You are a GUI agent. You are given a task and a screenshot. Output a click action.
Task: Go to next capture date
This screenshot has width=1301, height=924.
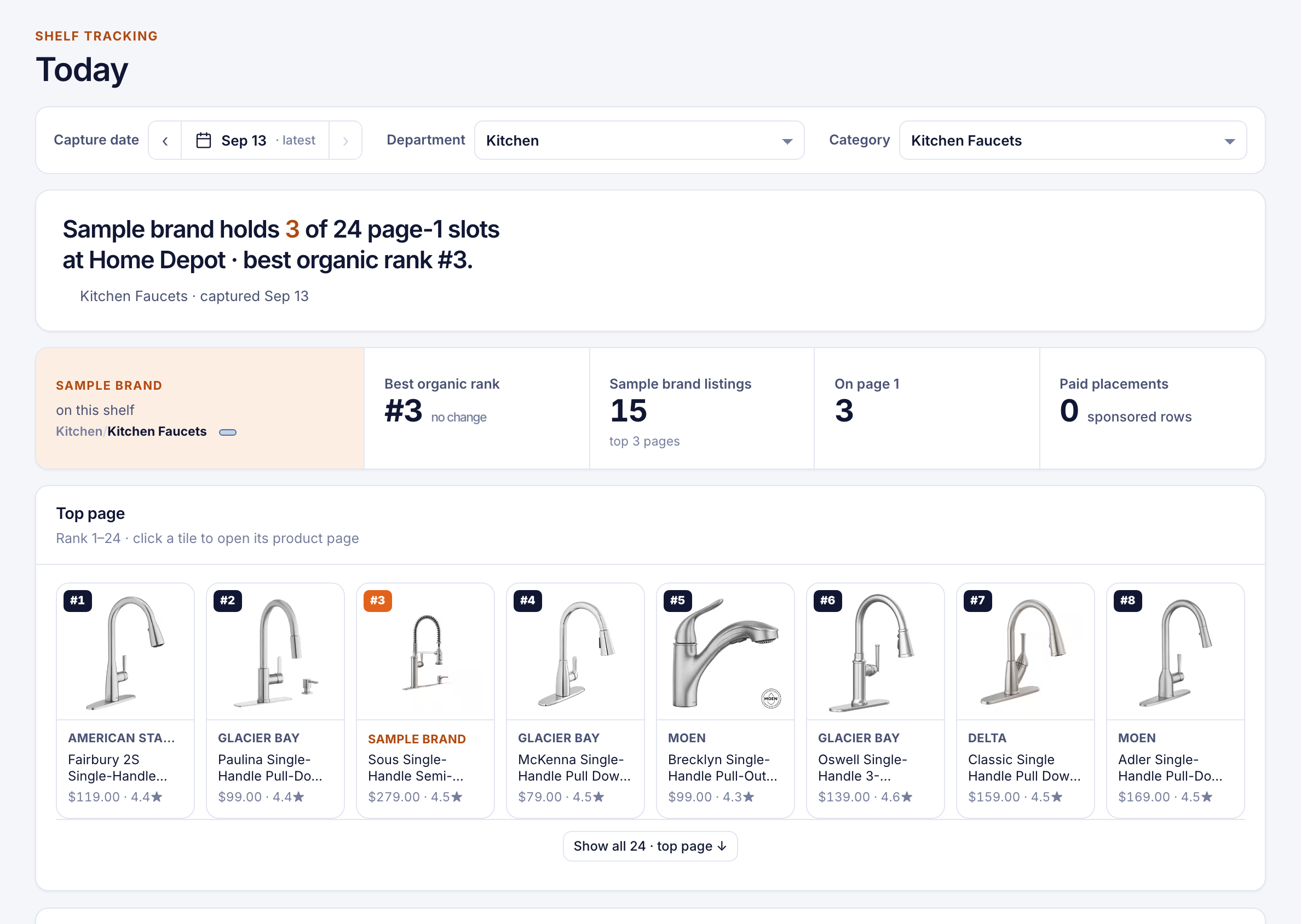pos(346,141)
